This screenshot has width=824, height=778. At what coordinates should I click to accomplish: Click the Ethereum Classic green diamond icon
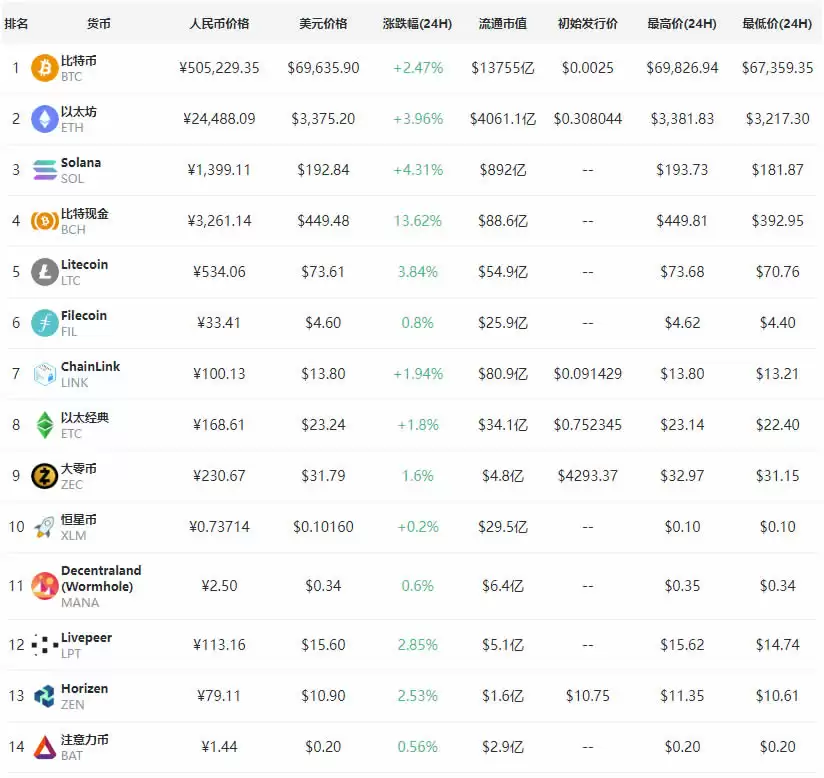[44, 424]
